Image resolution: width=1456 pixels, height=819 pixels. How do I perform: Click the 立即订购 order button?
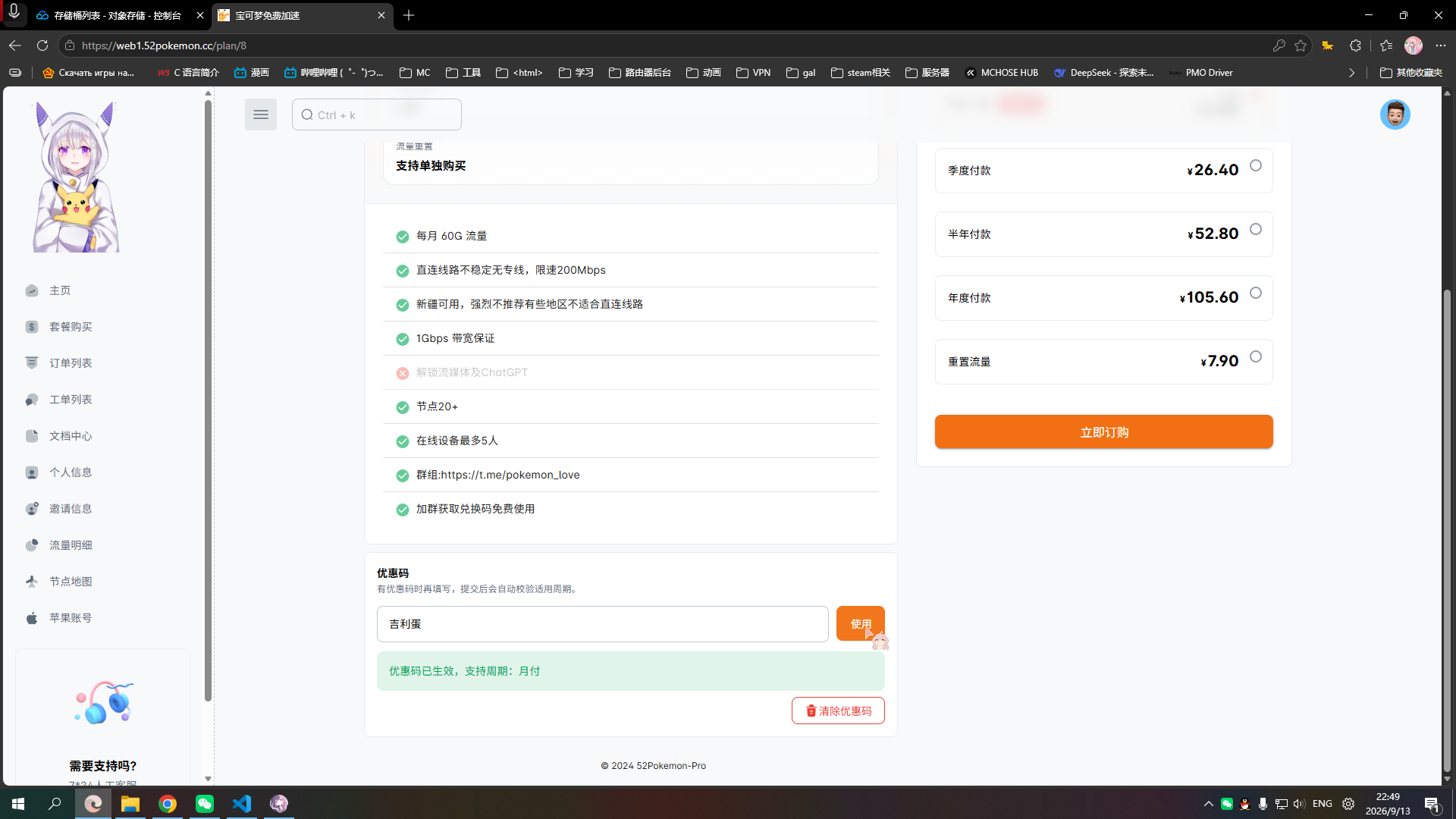tap(1103, 431)
